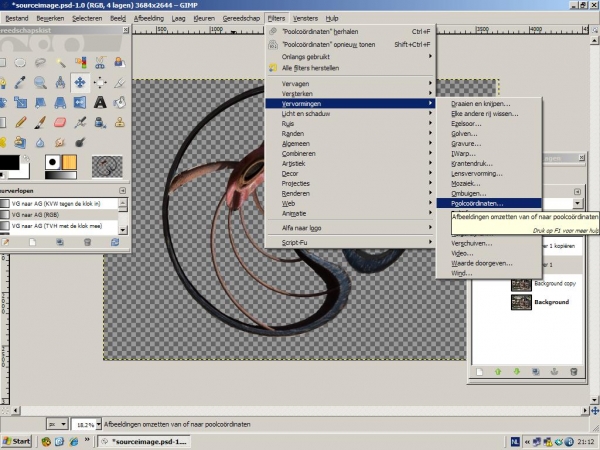Expand the Licht en schaduw submenu

pyautogui.click(x=351, y=113)
